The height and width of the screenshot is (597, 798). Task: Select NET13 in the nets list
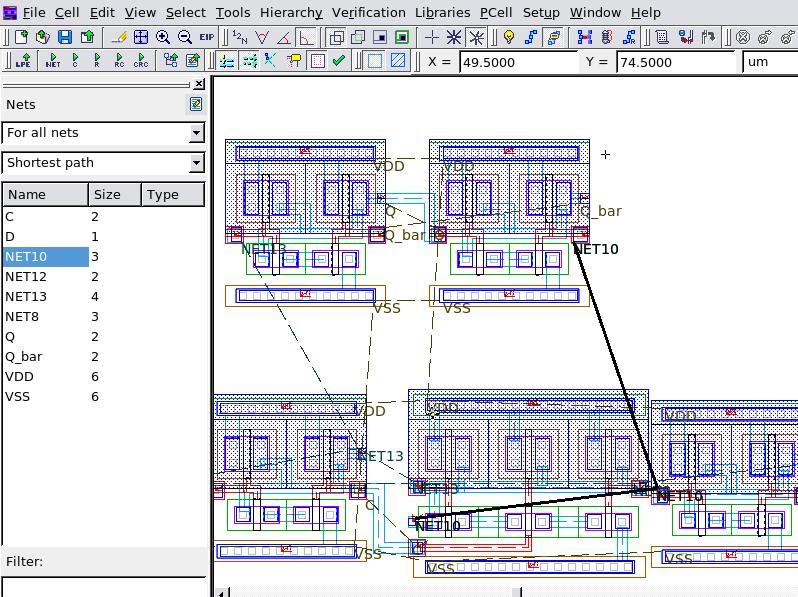point(26,296)
